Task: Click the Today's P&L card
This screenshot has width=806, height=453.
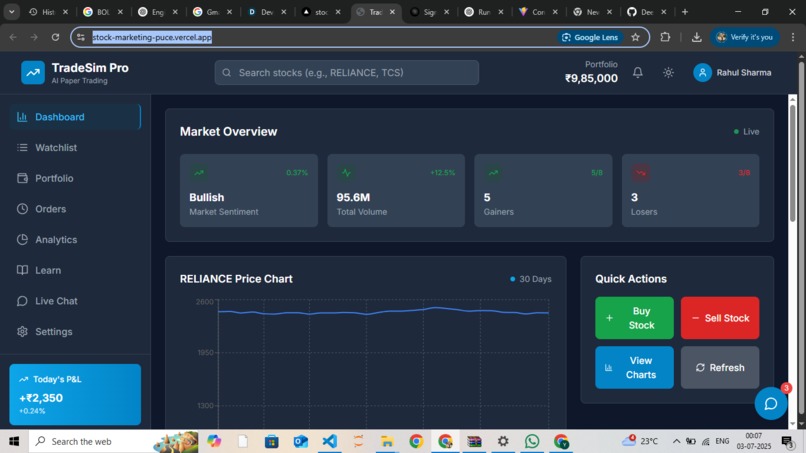Action: (75, 394)
